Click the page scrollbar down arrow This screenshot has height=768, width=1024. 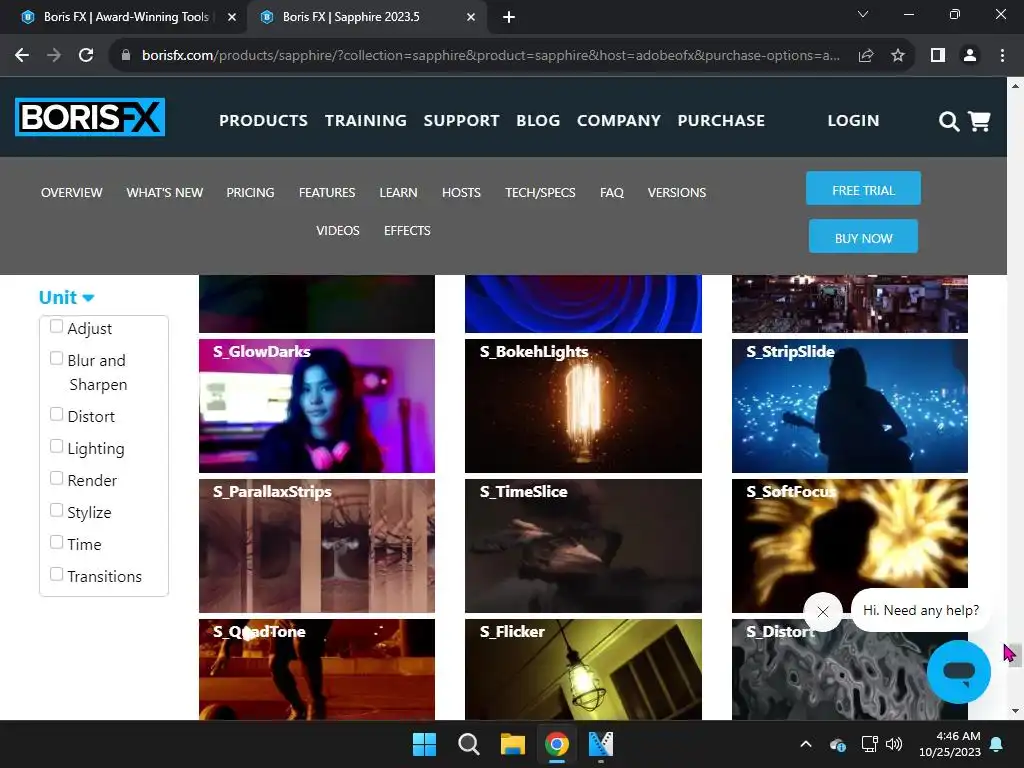pyautogui.click(x=1015, y=711)
